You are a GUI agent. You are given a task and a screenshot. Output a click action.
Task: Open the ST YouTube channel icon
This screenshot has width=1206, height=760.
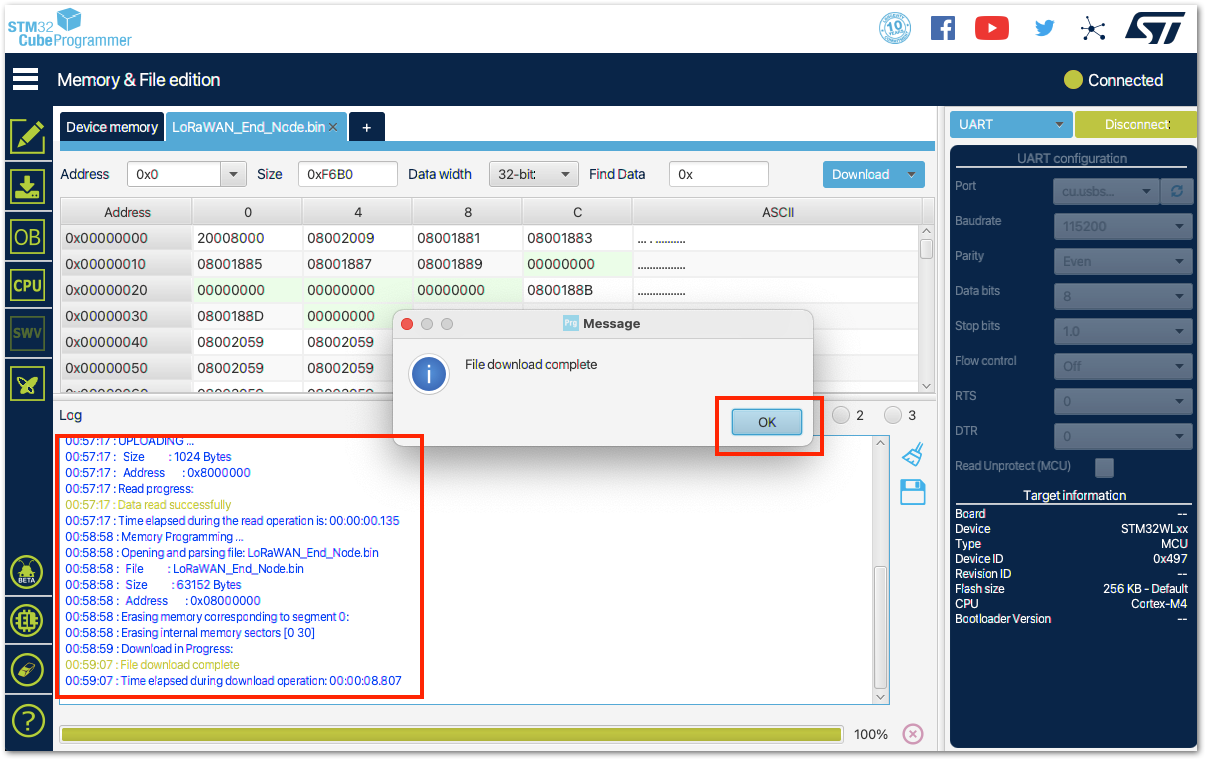point(991,28)
